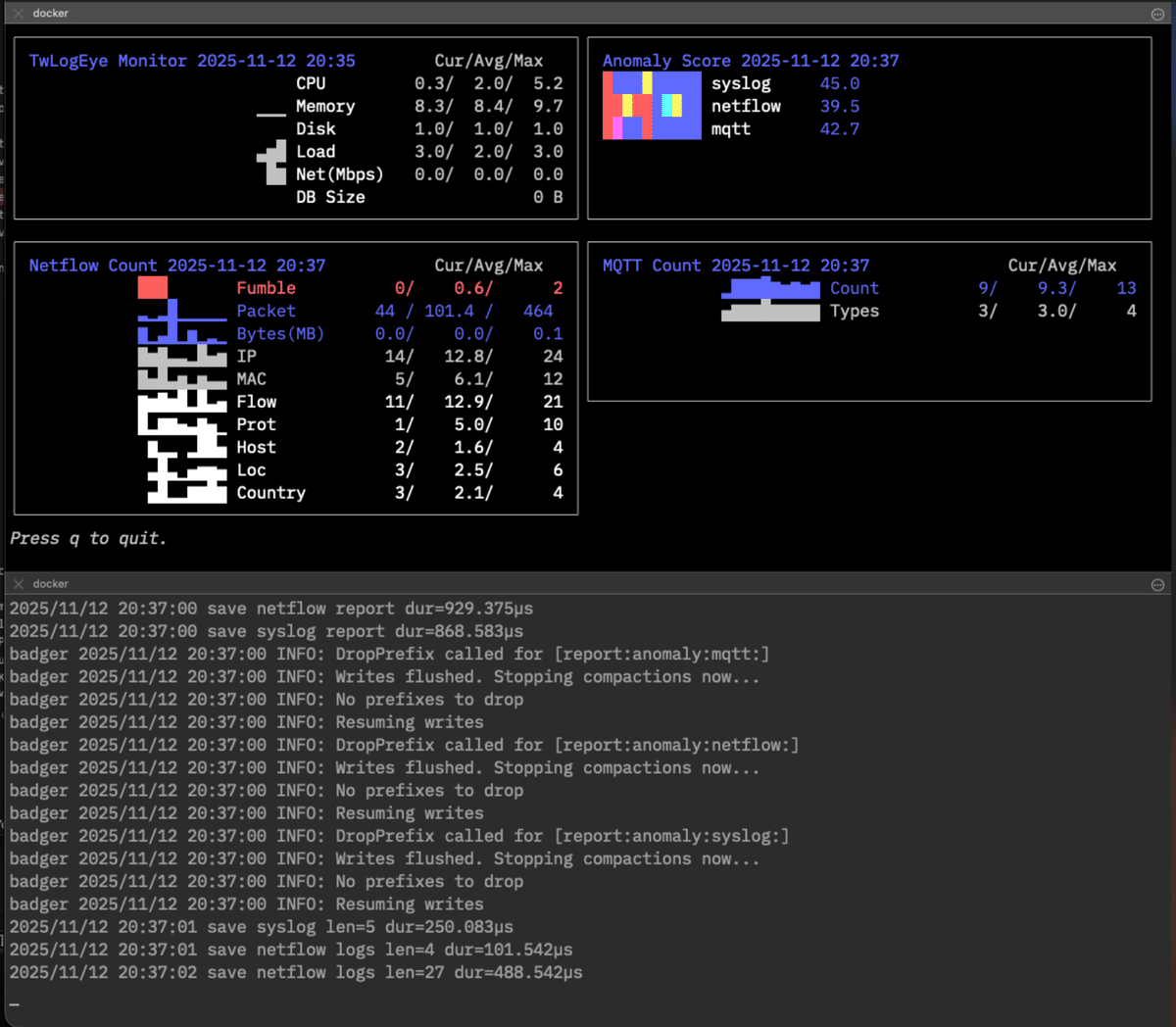The width and height of the screenshot is (1176, 1027).
Task: Click the syslog score 45.0
Action: coord(840,83)
